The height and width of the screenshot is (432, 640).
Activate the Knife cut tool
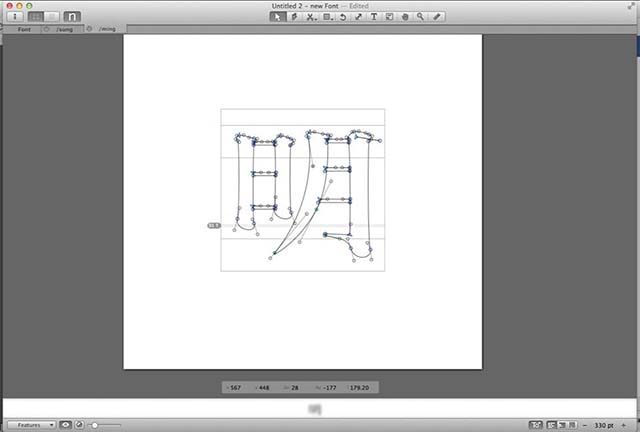tap(311, 17)
